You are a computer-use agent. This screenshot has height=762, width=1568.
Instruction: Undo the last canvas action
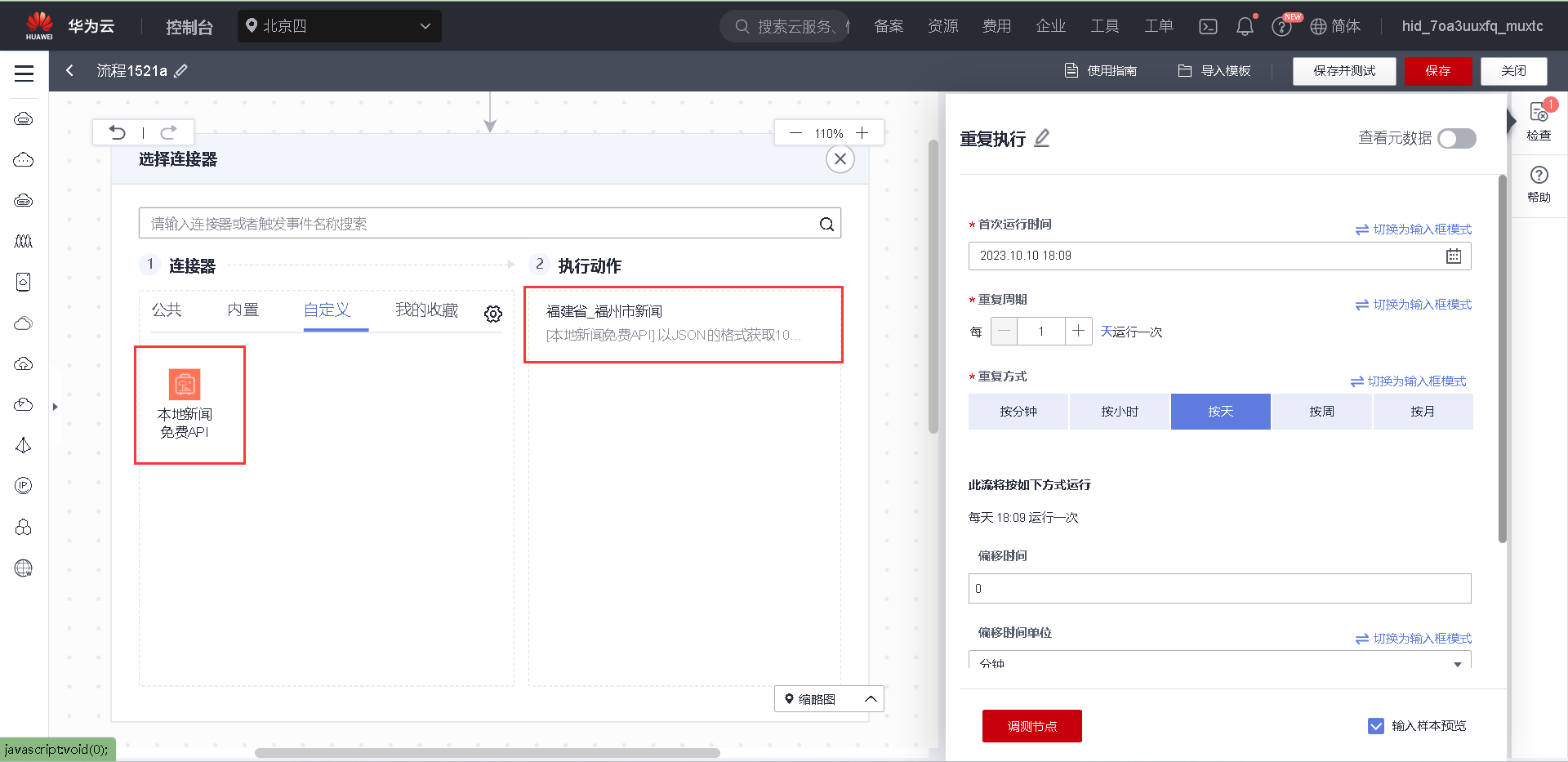point(118,132)
